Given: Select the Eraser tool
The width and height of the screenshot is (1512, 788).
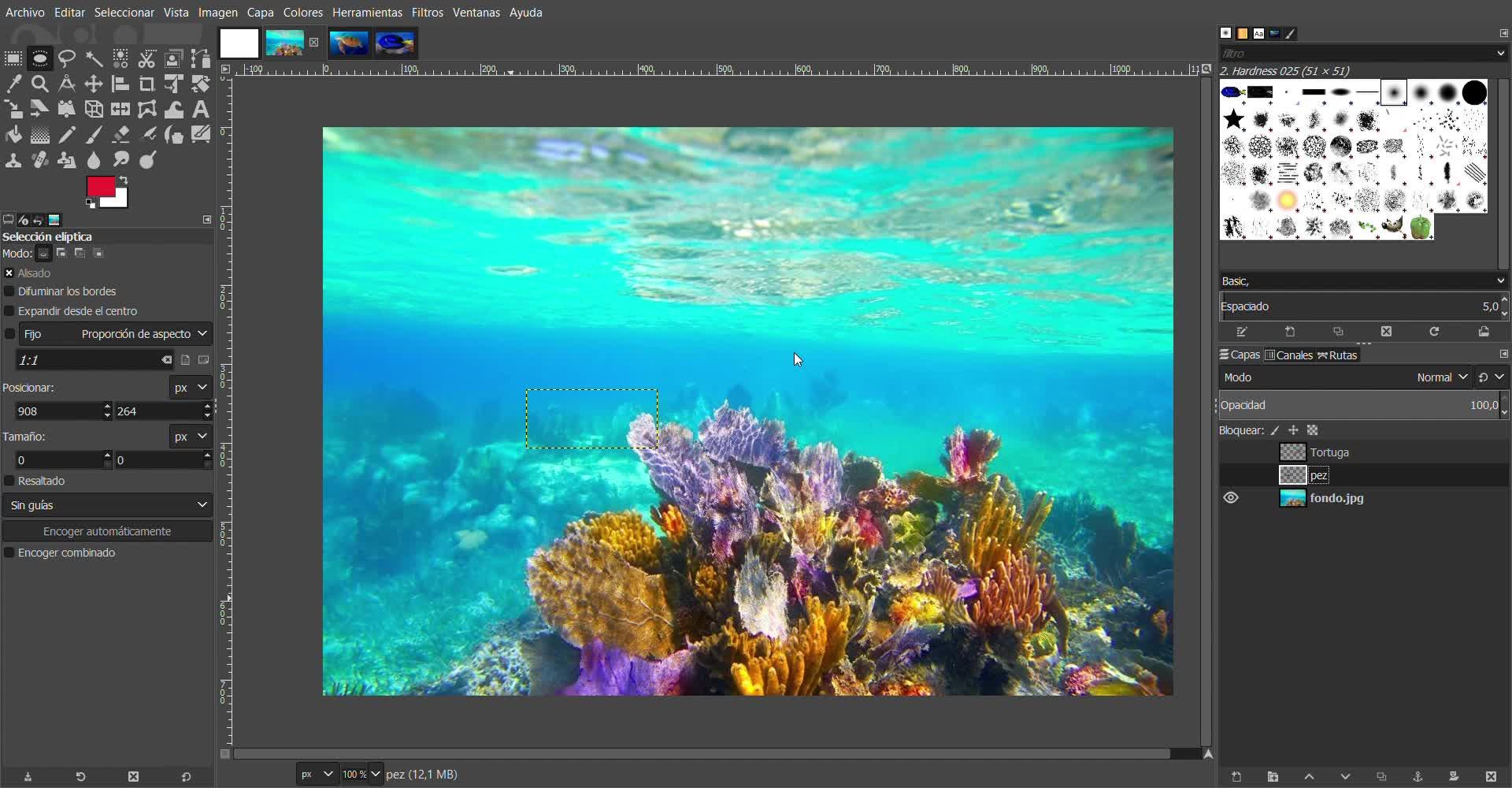Looking at the screenshot, I should [x=120, y=136].
